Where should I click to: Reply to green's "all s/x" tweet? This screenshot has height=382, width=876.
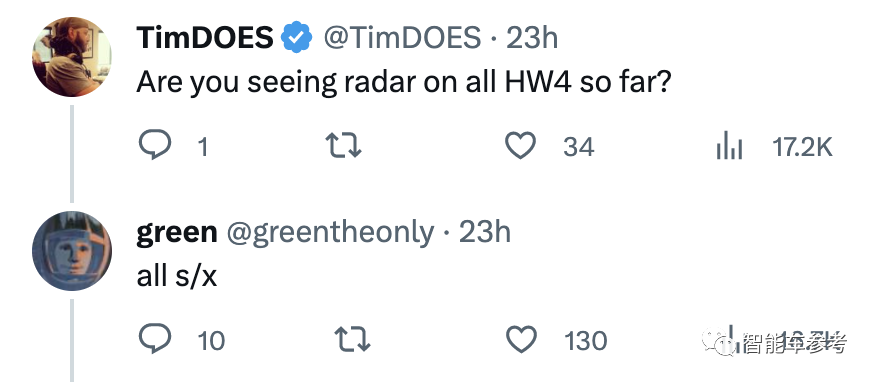click(154, 340)
